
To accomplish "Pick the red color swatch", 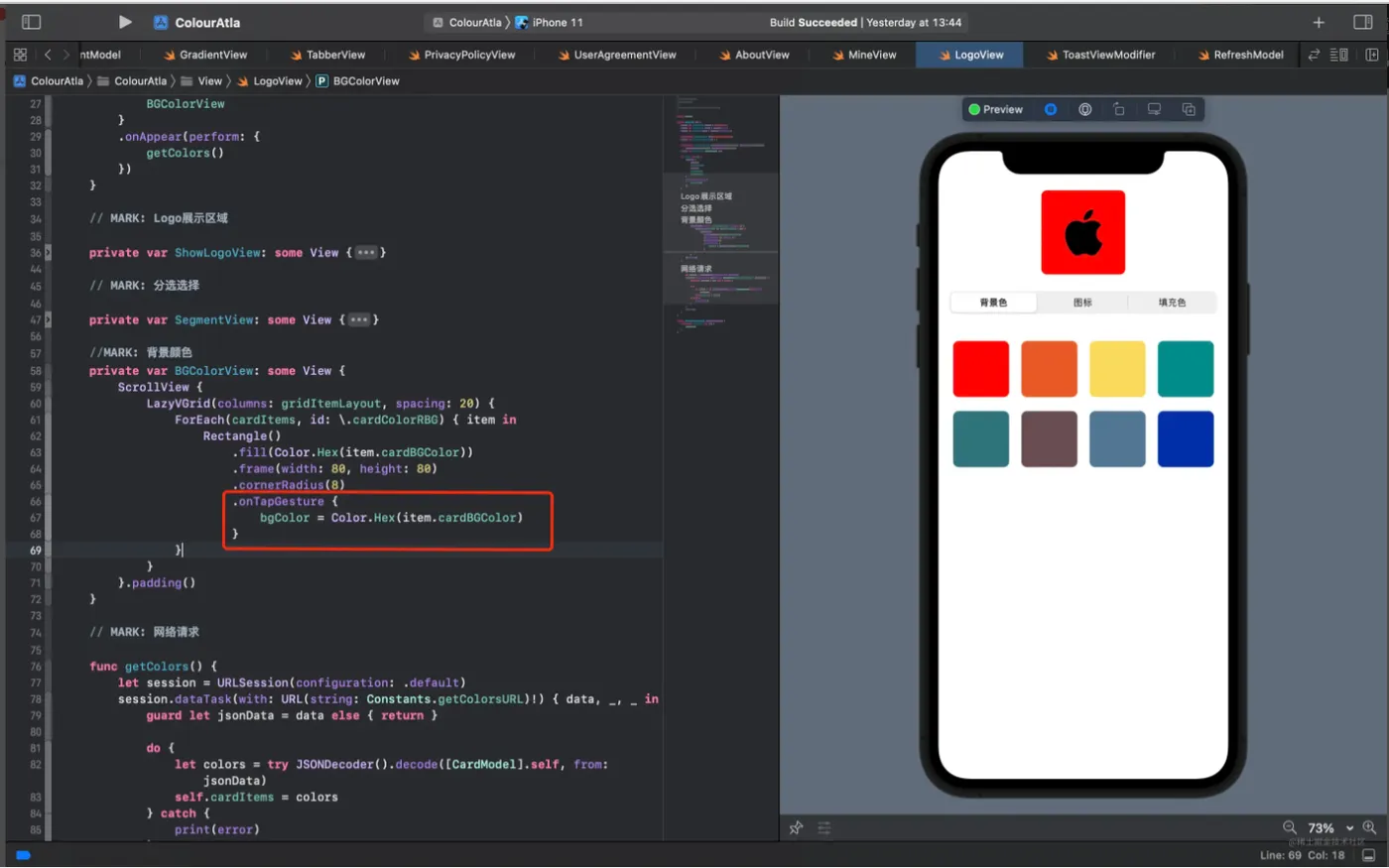I will pos(981,369).
